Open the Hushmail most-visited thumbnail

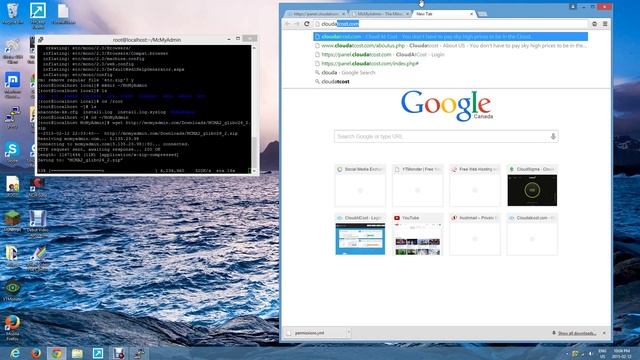point(475,235)
